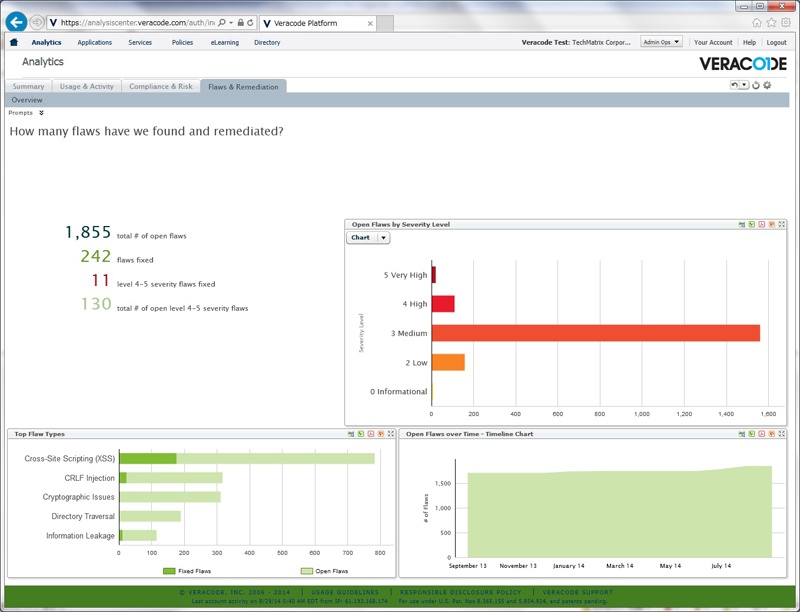Export Top Flaw Types to PDF

(x=371, y=434)
